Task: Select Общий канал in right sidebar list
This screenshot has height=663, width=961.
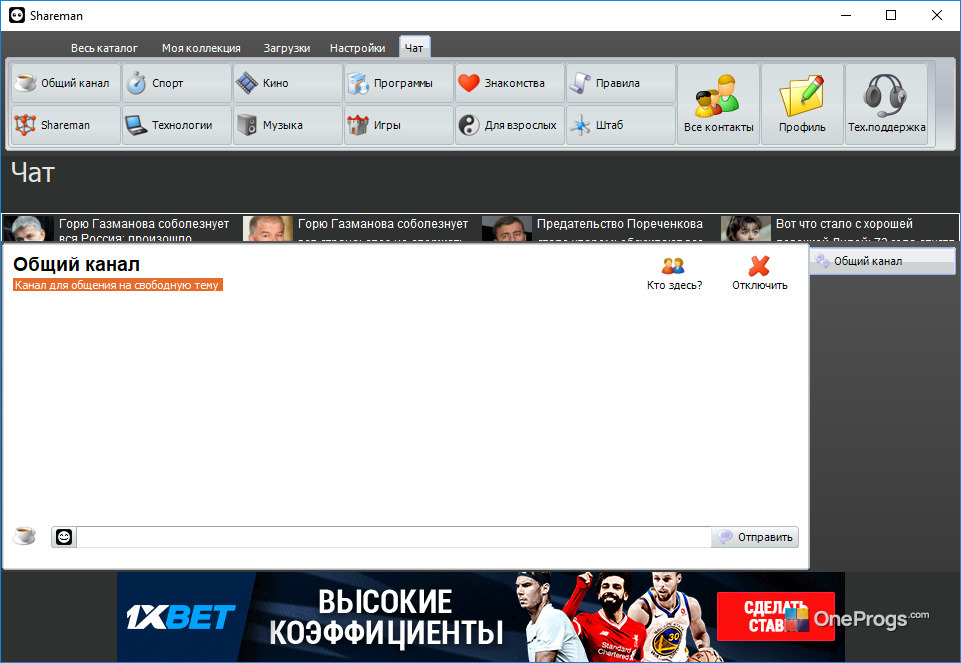Action: (x=883, y=261)
